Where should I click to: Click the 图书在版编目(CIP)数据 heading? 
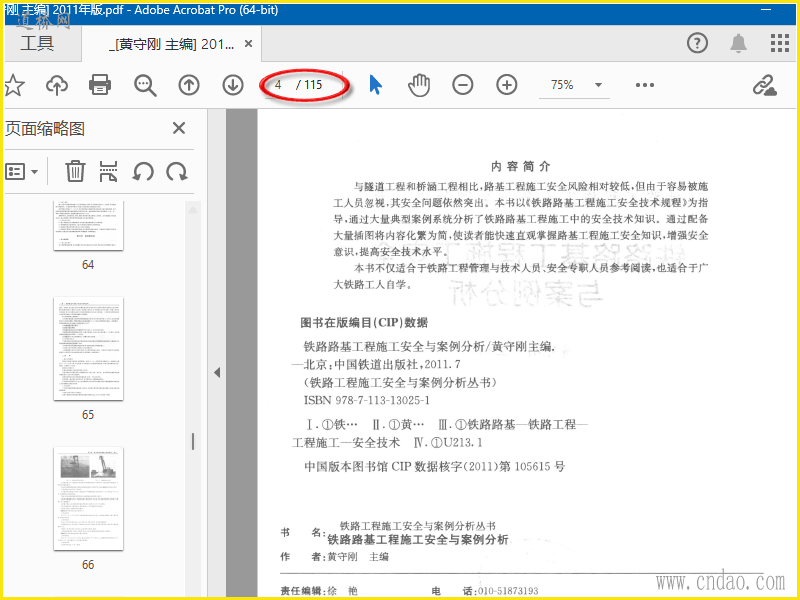pyautogui.click(x=364, y=322)
